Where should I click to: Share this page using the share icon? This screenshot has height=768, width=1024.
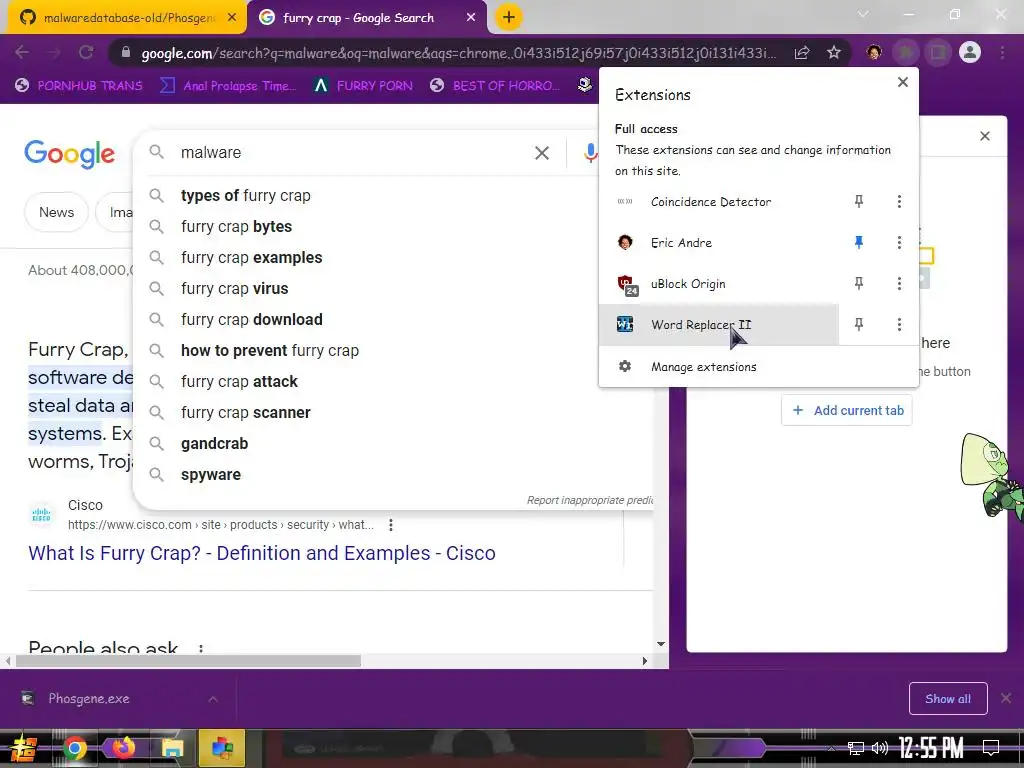tap(802, 52)
